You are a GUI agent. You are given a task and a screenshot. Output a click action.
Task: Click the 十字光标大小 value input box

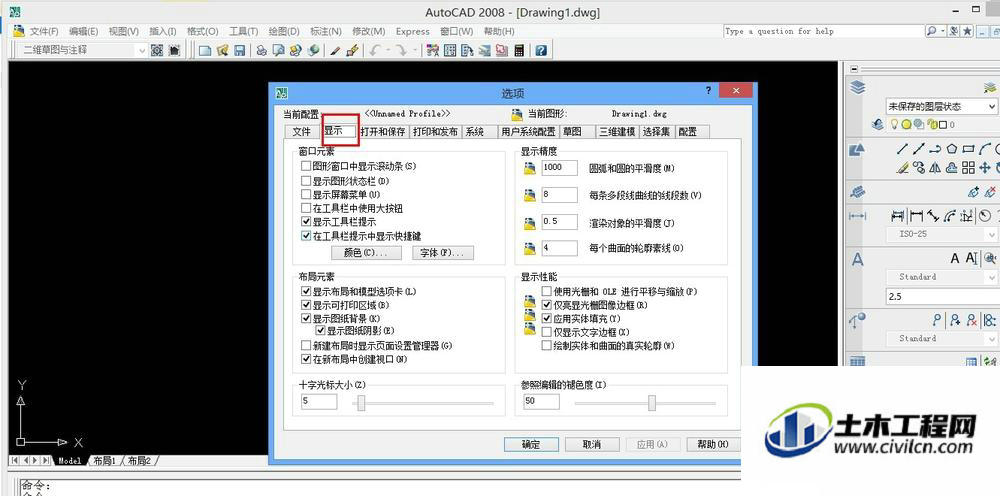(319, 402)
